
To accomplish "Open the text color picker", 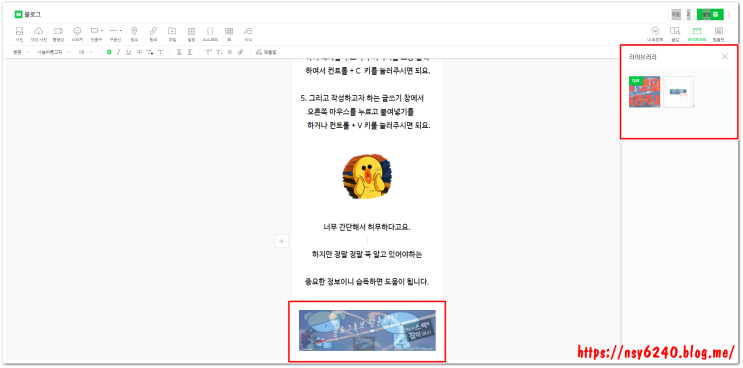I will click(x=150, y=52).
